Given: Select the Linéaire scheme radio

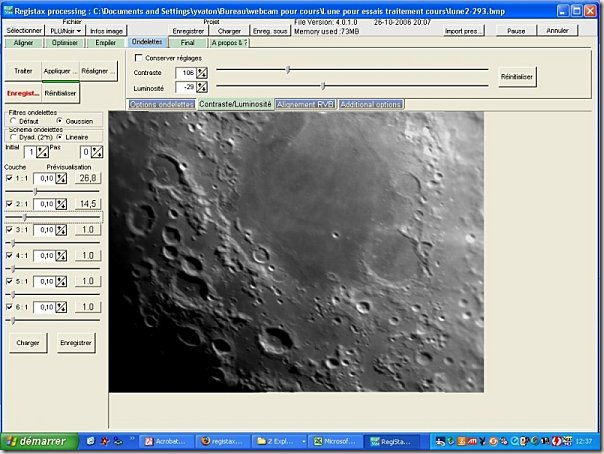Looking at the screenshot, I should tap(59, 137).
